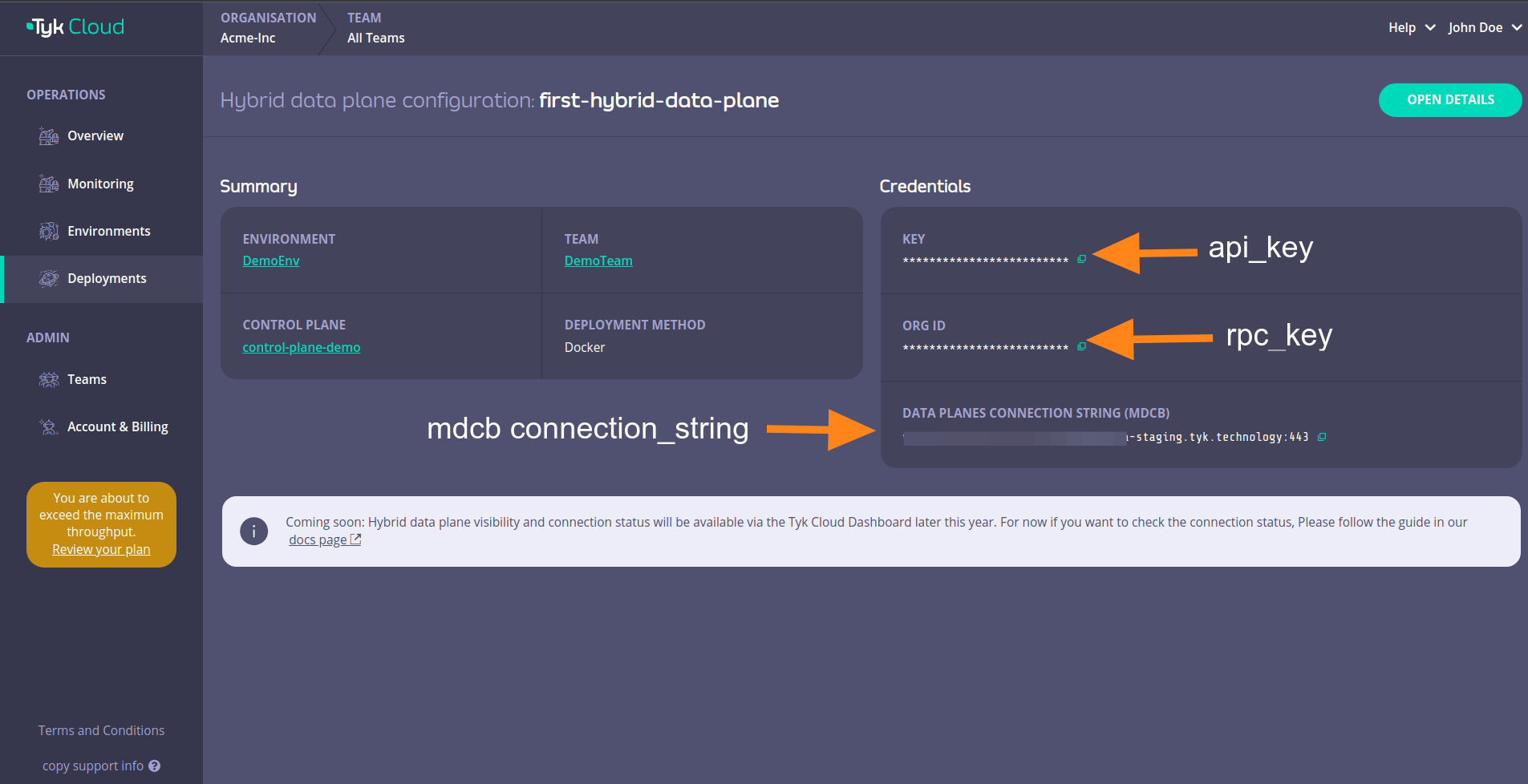Click the Teams icon under ADMIN
The width and height of the screenshot is (1528, 784).
48,378
